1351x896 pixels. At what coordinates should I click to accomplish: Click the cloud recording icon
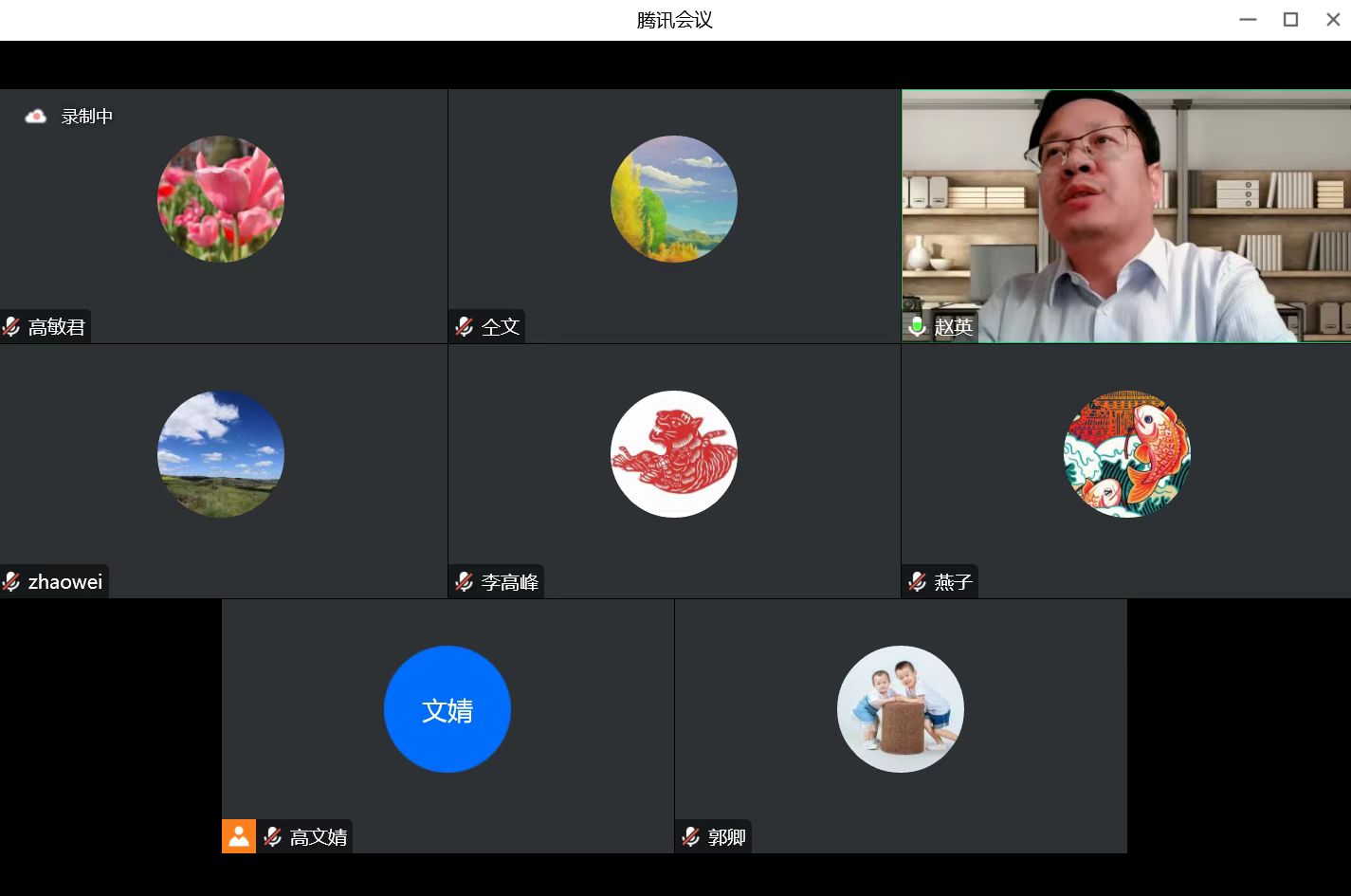(x=35, y=117)
